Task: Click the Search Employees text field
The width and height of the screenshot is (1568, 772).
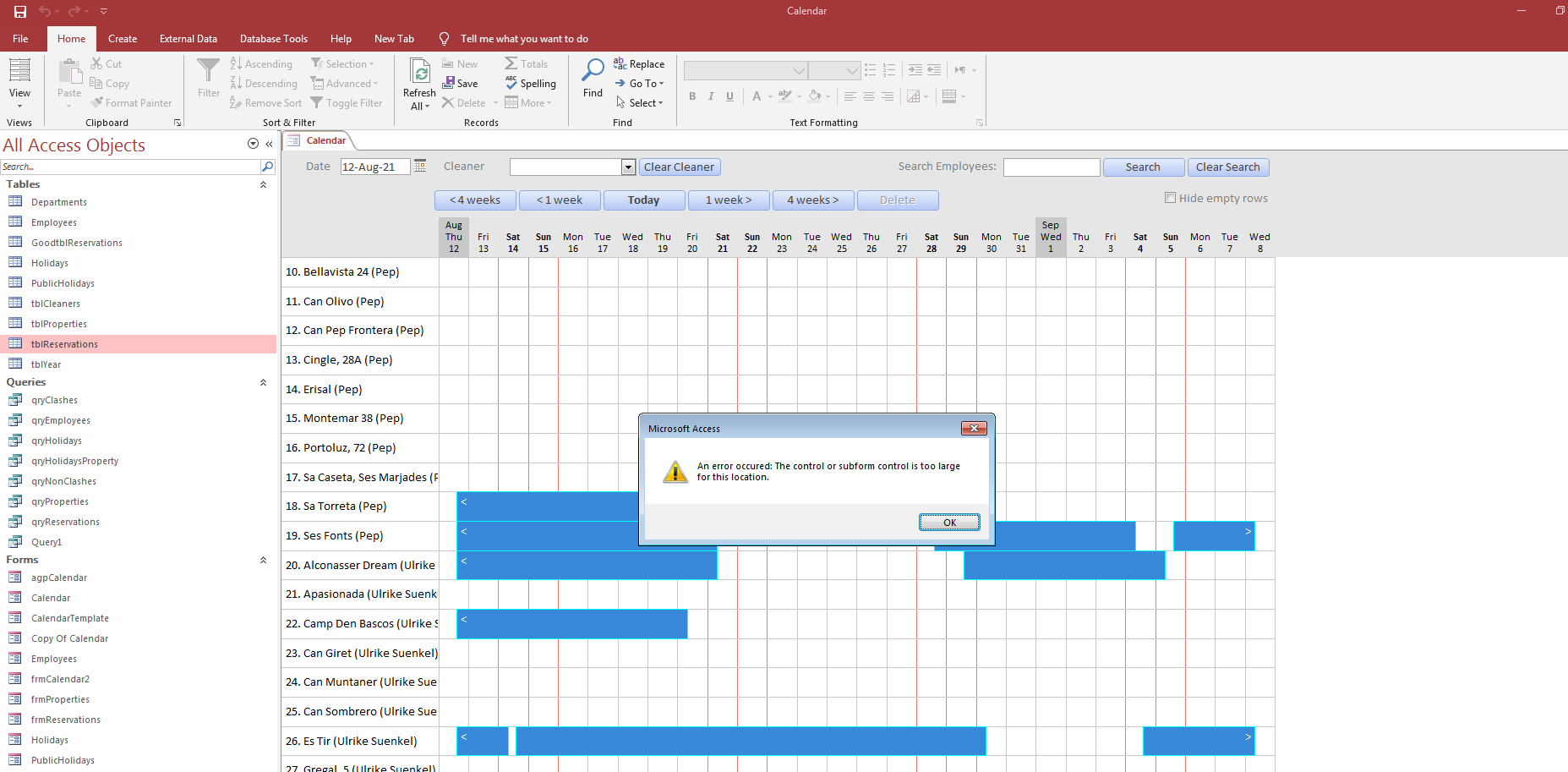Action: click(x=1051, y=167)
